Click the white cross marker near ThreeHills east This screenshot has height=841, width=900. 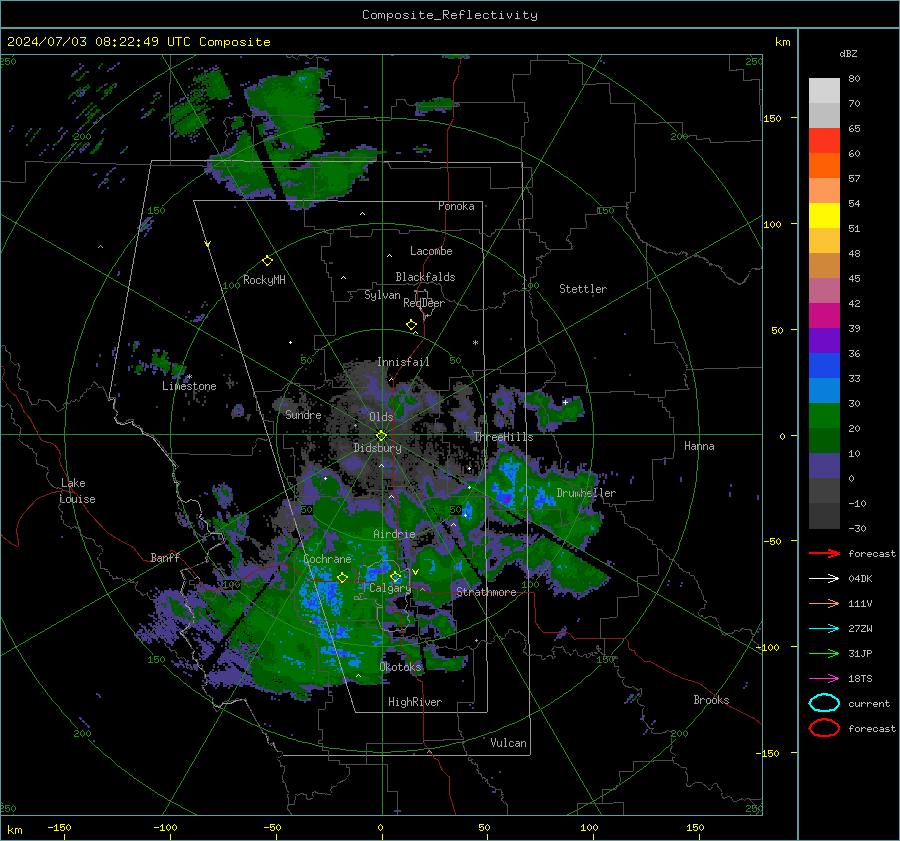(565, 402)
